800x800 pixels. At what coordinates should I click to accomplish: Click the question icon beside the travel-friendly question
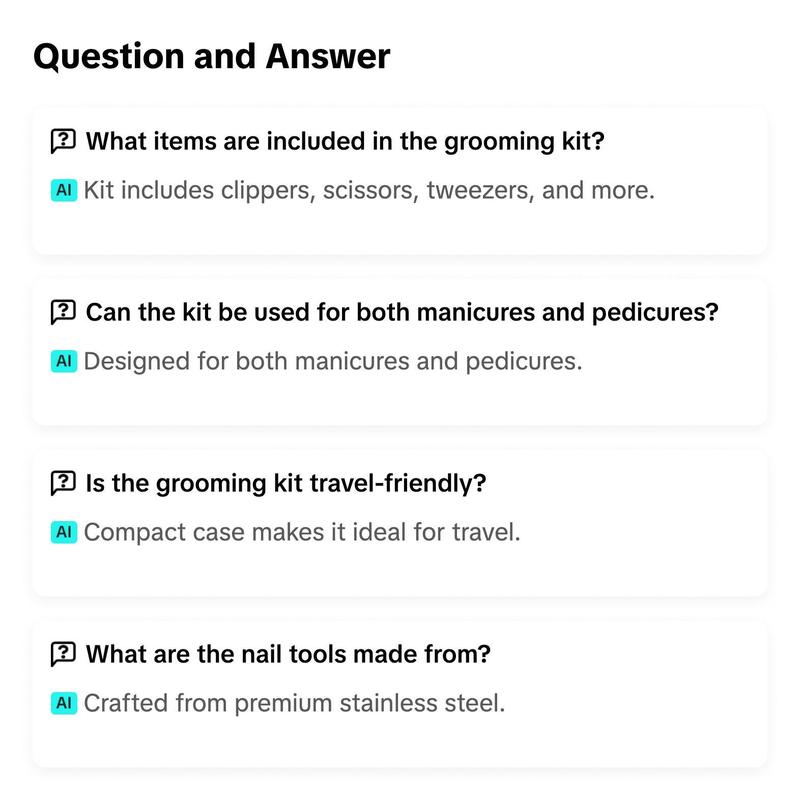[63, 483]
